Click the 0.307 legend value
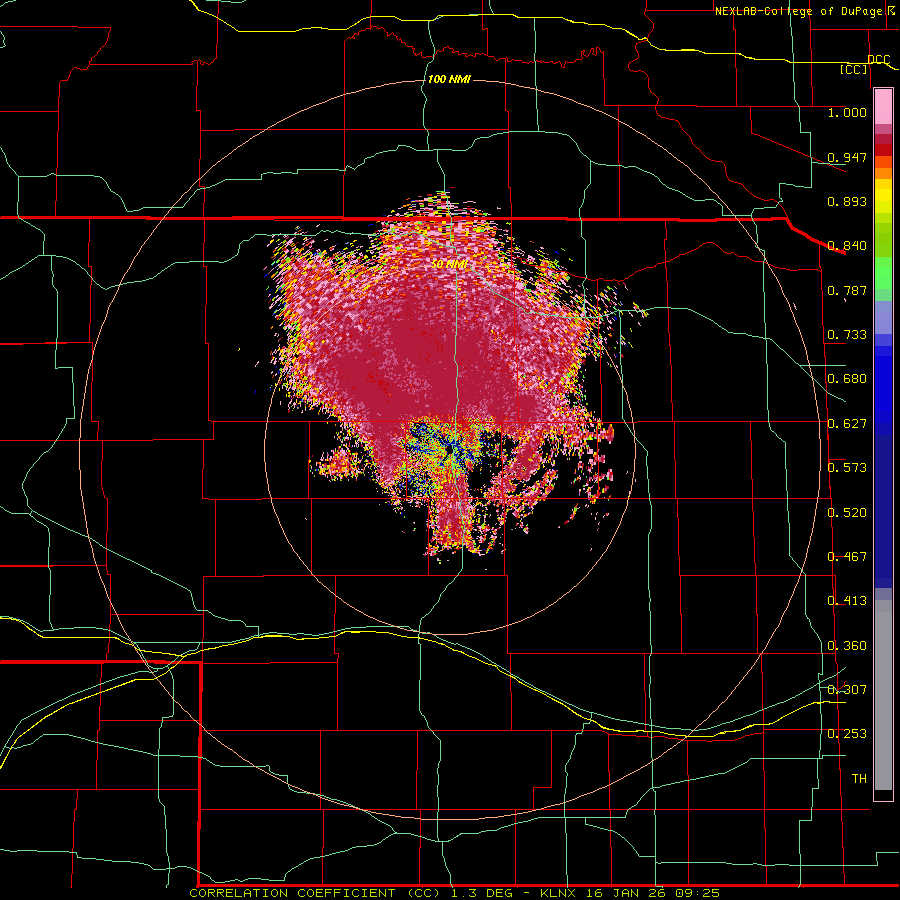 (847, 690)
